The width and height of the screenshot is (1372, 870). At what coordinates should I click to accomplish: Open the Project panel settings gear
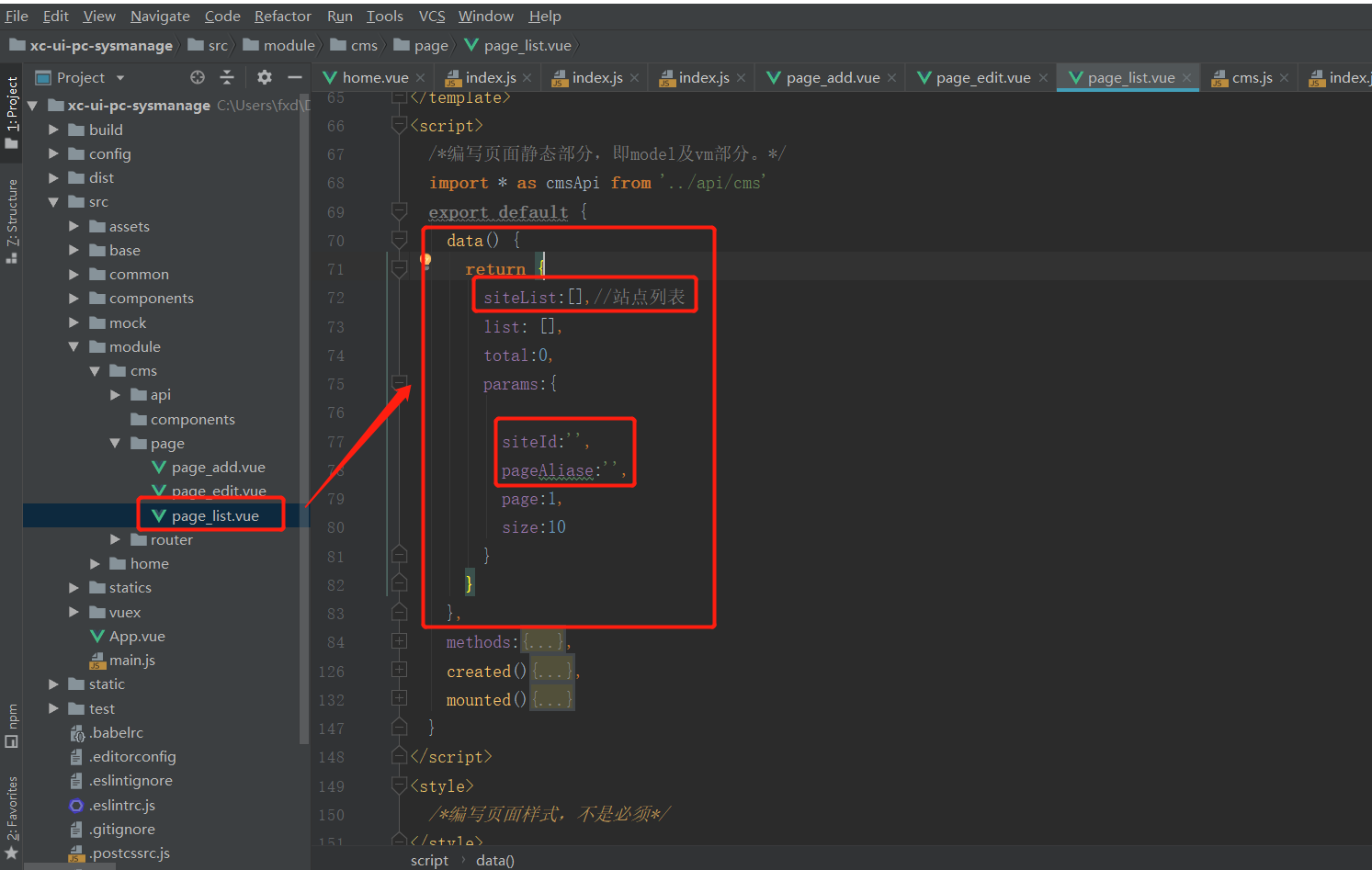(x=265, y=77)
